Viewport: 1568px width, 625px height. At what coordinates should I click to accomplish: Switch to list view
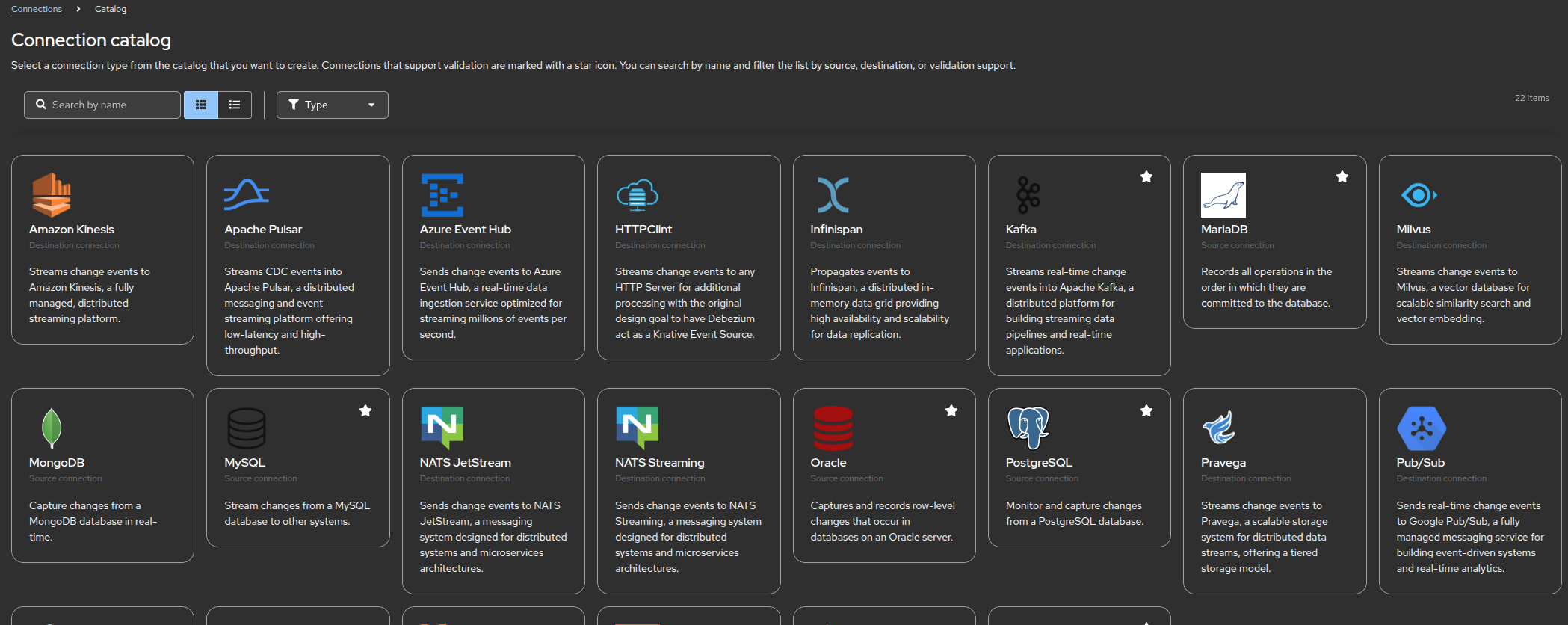[x=235, y=105]
